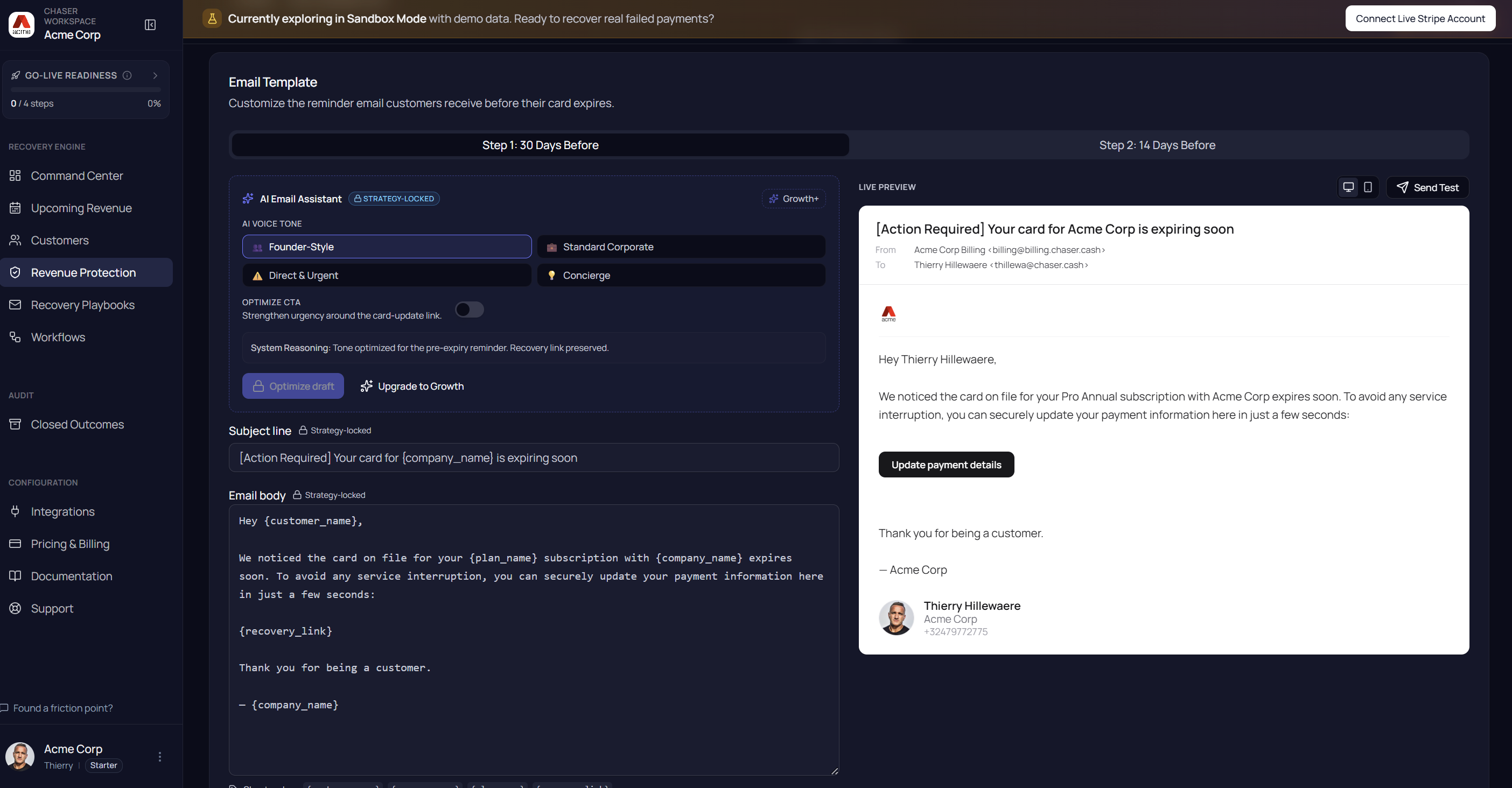Click the Command Center grid icon
This screenshot has width=1512, height=788.
[x=15, y=175]
